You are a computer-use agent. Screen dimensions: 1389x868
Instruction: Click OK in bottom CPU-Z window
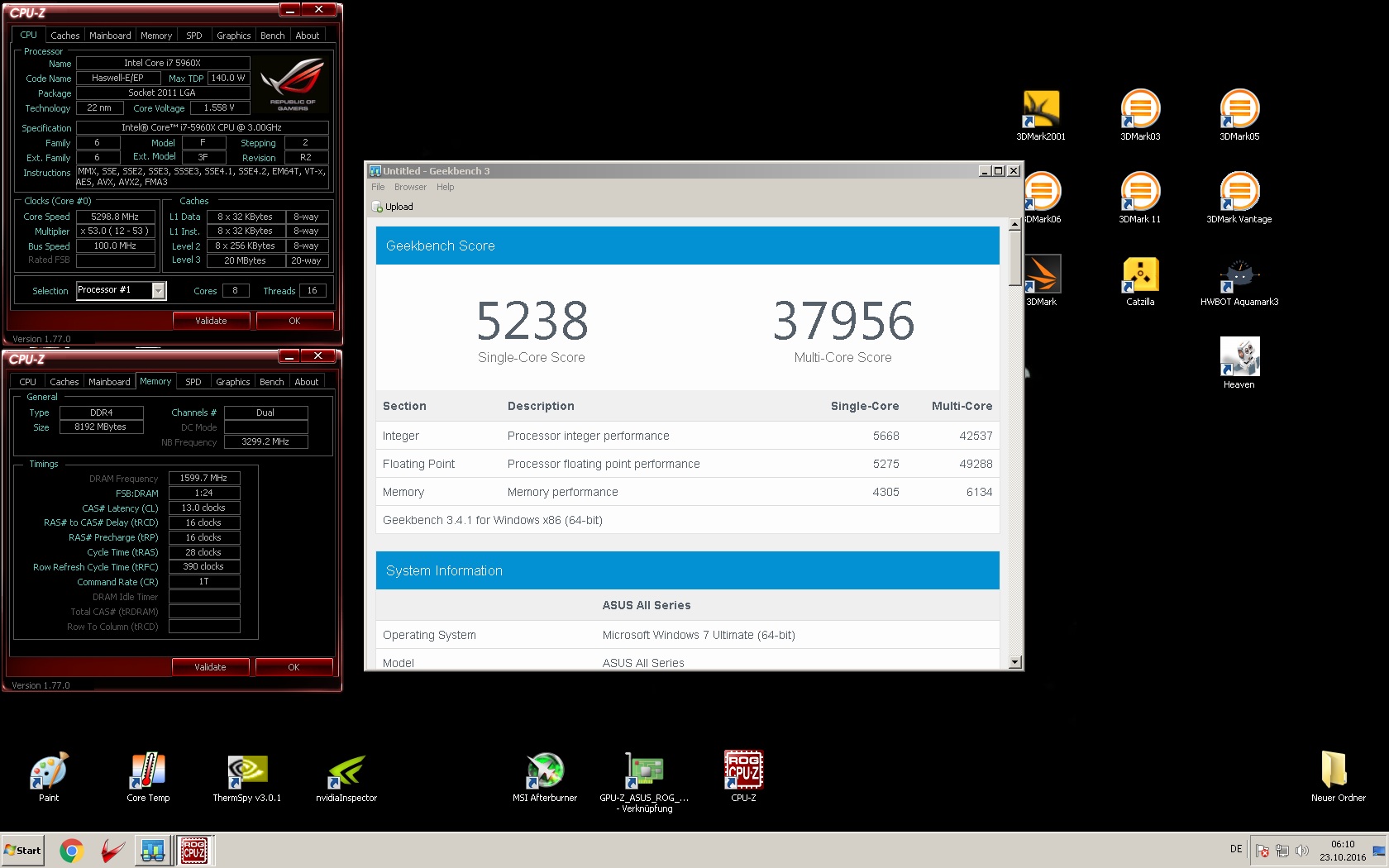(x=294, y=667)
